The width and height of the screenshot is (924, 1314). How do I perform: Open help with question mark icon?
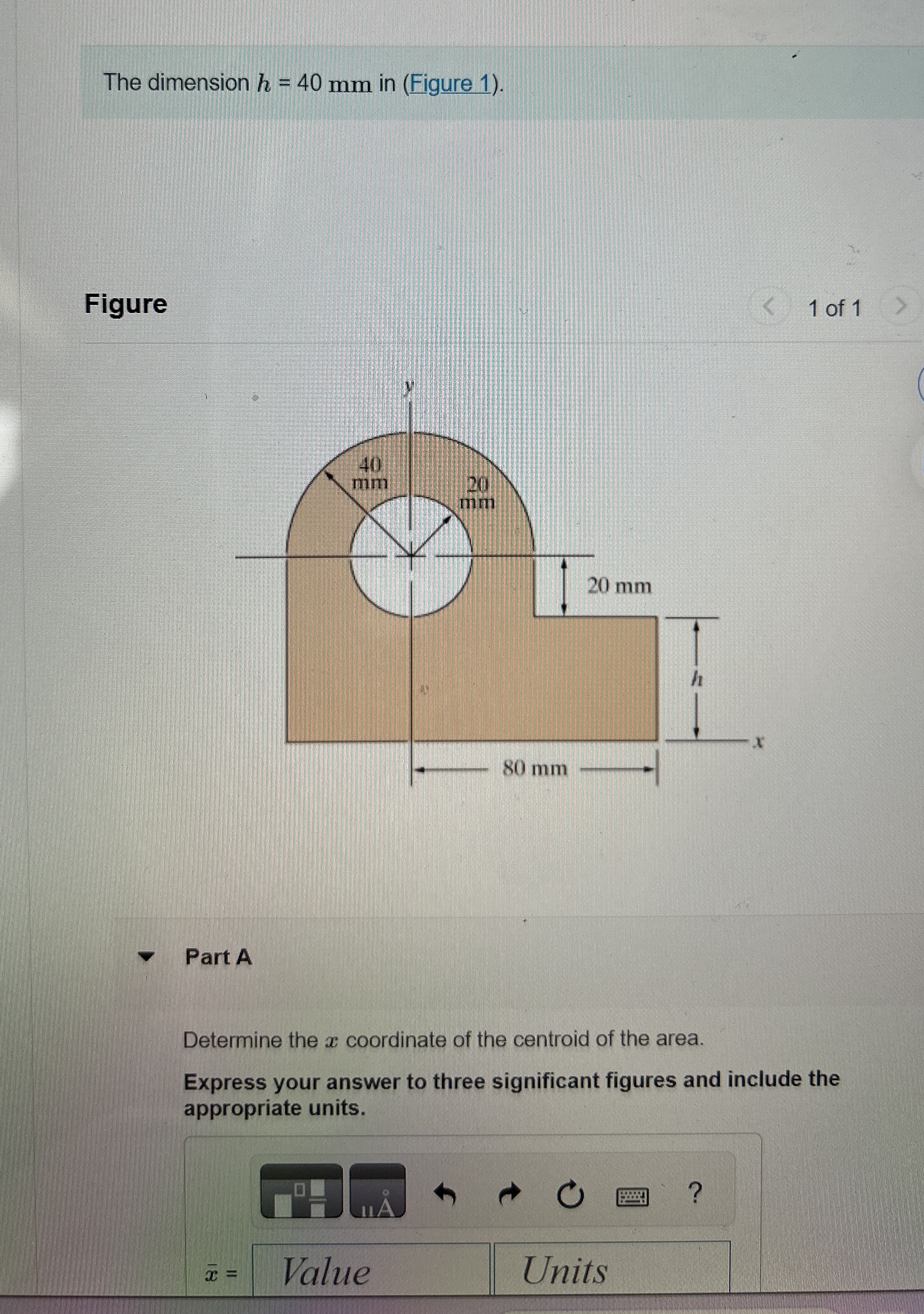coord(694,1193)
